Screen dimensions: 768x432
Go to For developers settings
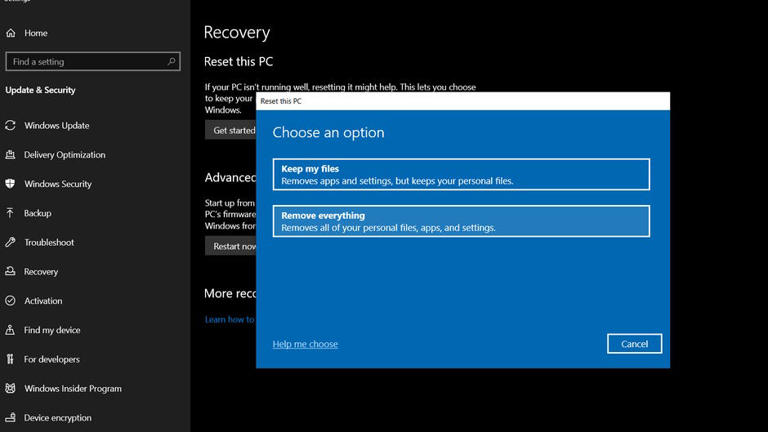click(52, 359)
